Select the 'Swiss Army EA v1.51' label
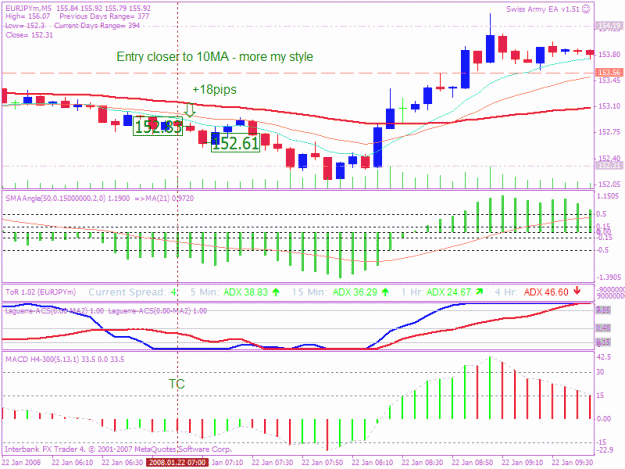 tap(543, 9)
